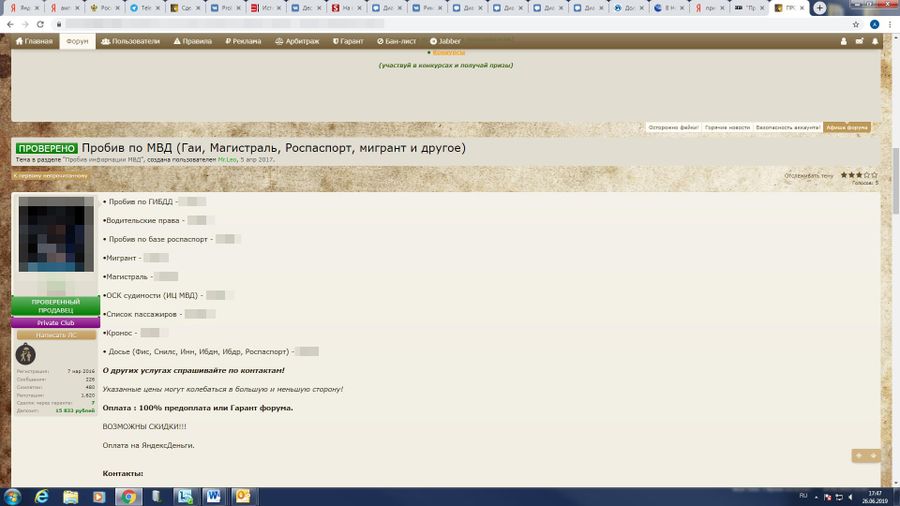This screenshot has width=900, height=506.
Task: Click deposit 15 833 рублей value
Action: coord(75,411)
